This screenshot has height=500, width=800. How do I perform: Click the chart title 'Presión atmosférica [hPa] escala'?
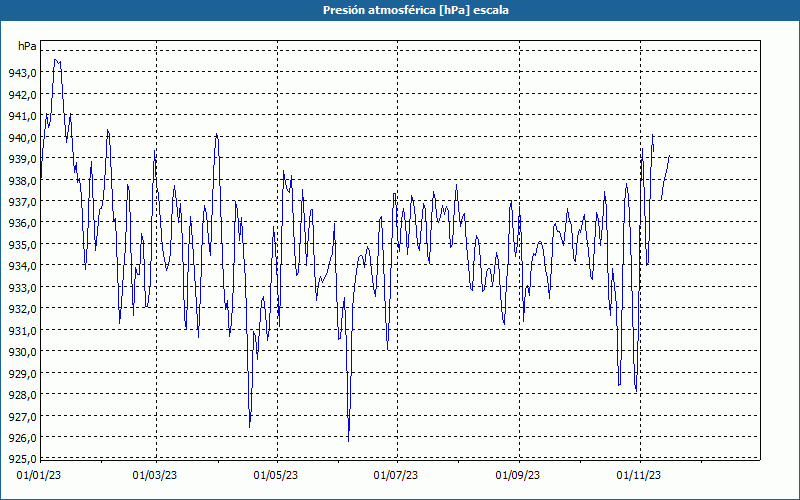tap(416, 10)
